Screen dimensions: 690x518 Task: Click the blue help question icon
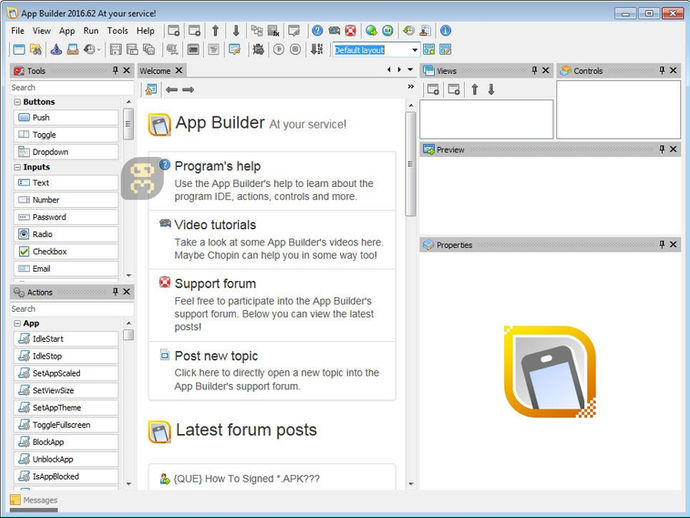pos(317,31)
